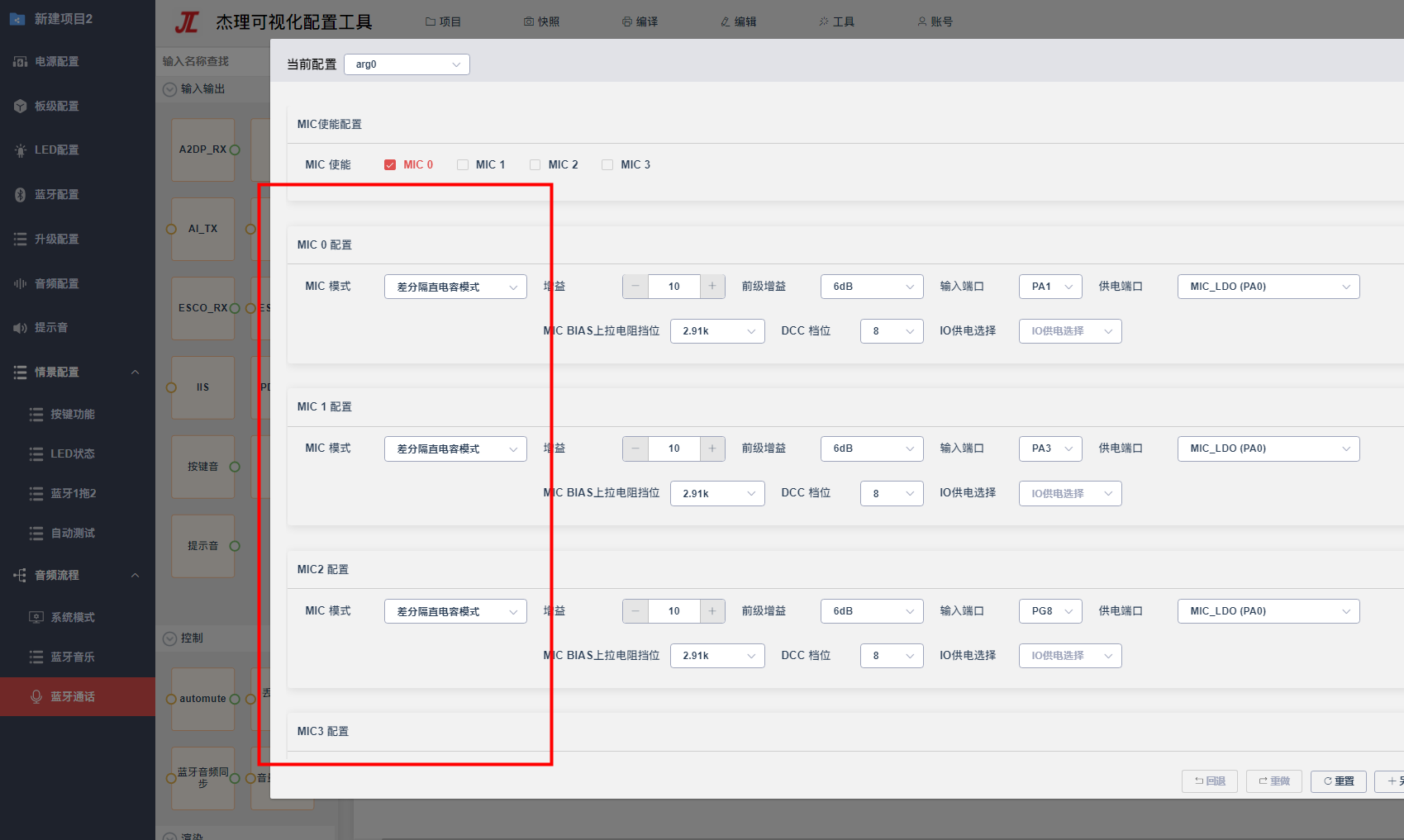Open the 当前配置 arg0 dropdown

[x=407, y=64]
